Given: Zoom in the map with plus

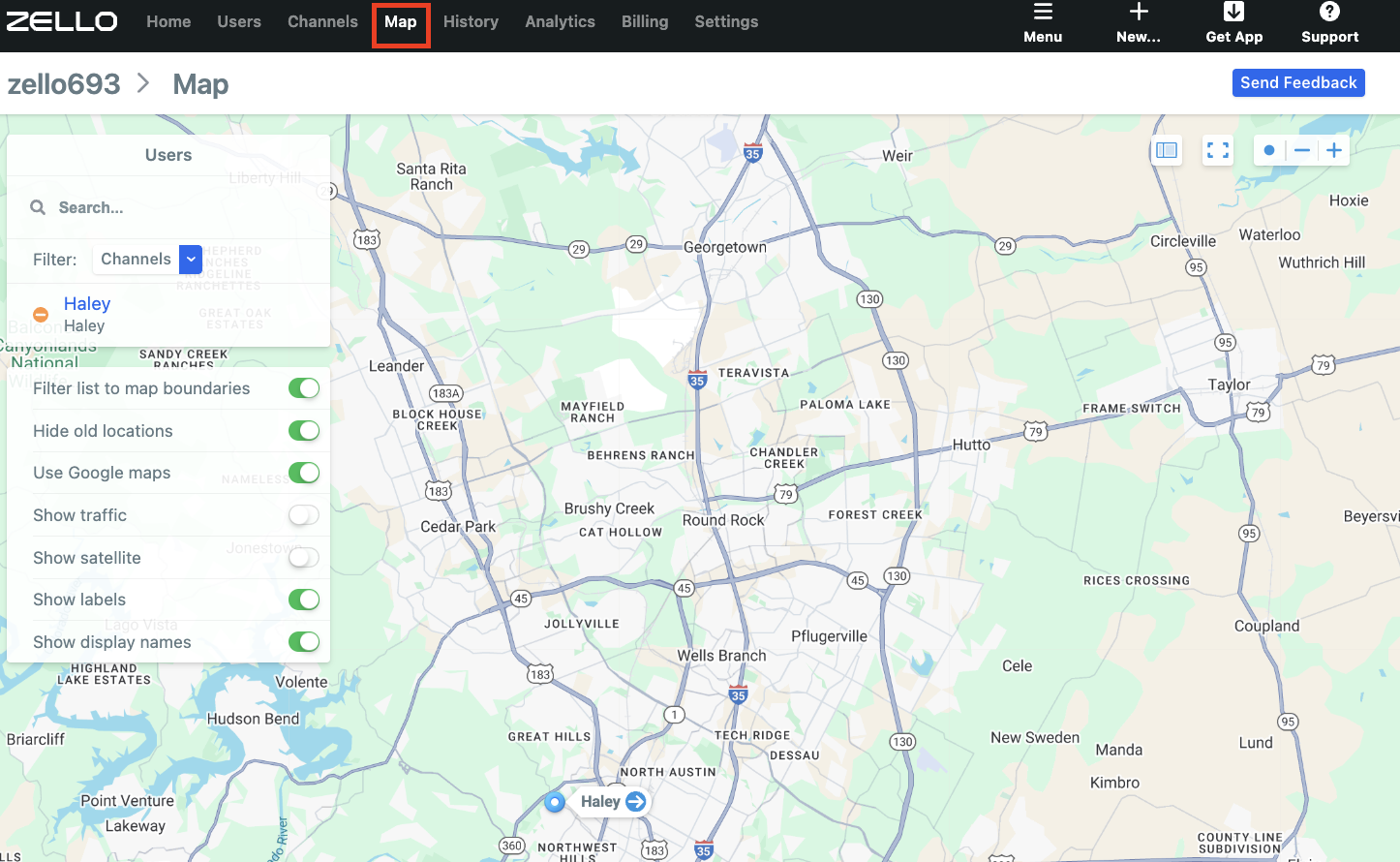Looking at the screenshot, I should [1334, 150].
